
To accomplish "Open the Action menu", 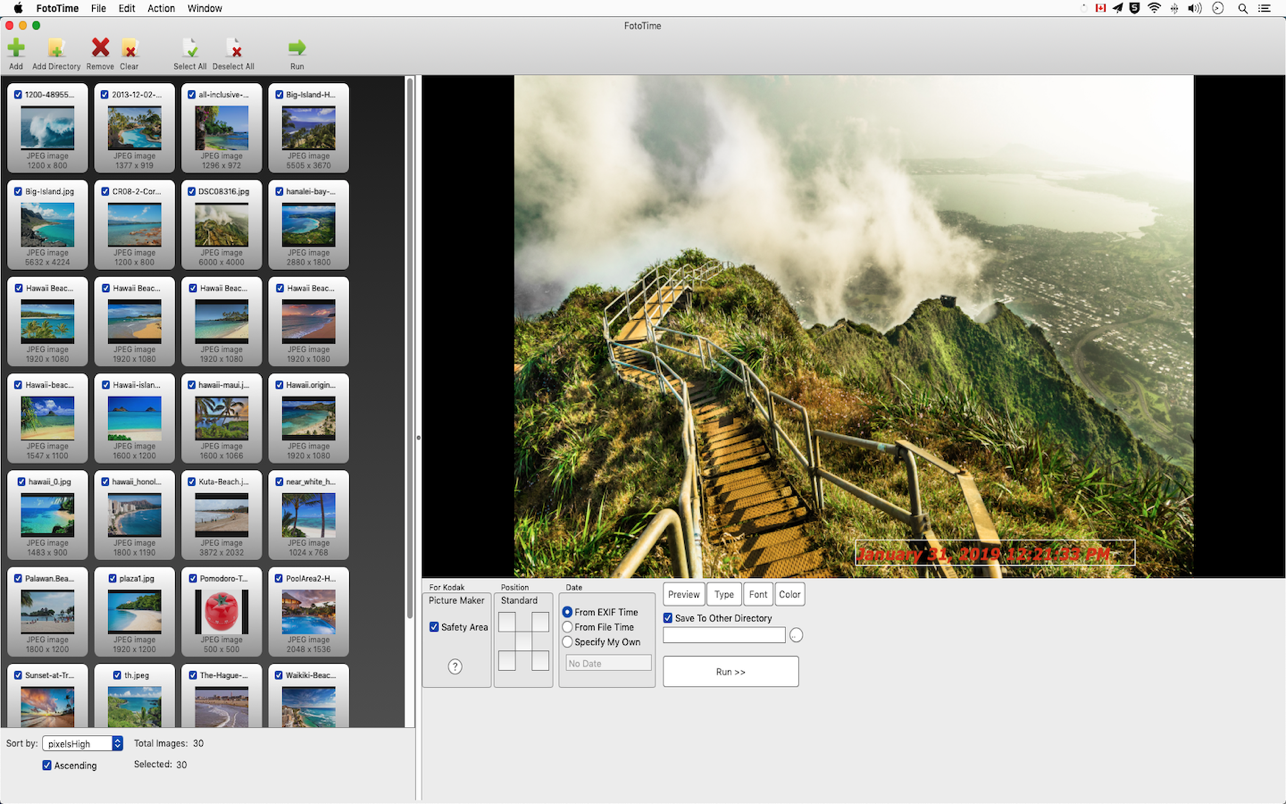I will click(161, 8).
